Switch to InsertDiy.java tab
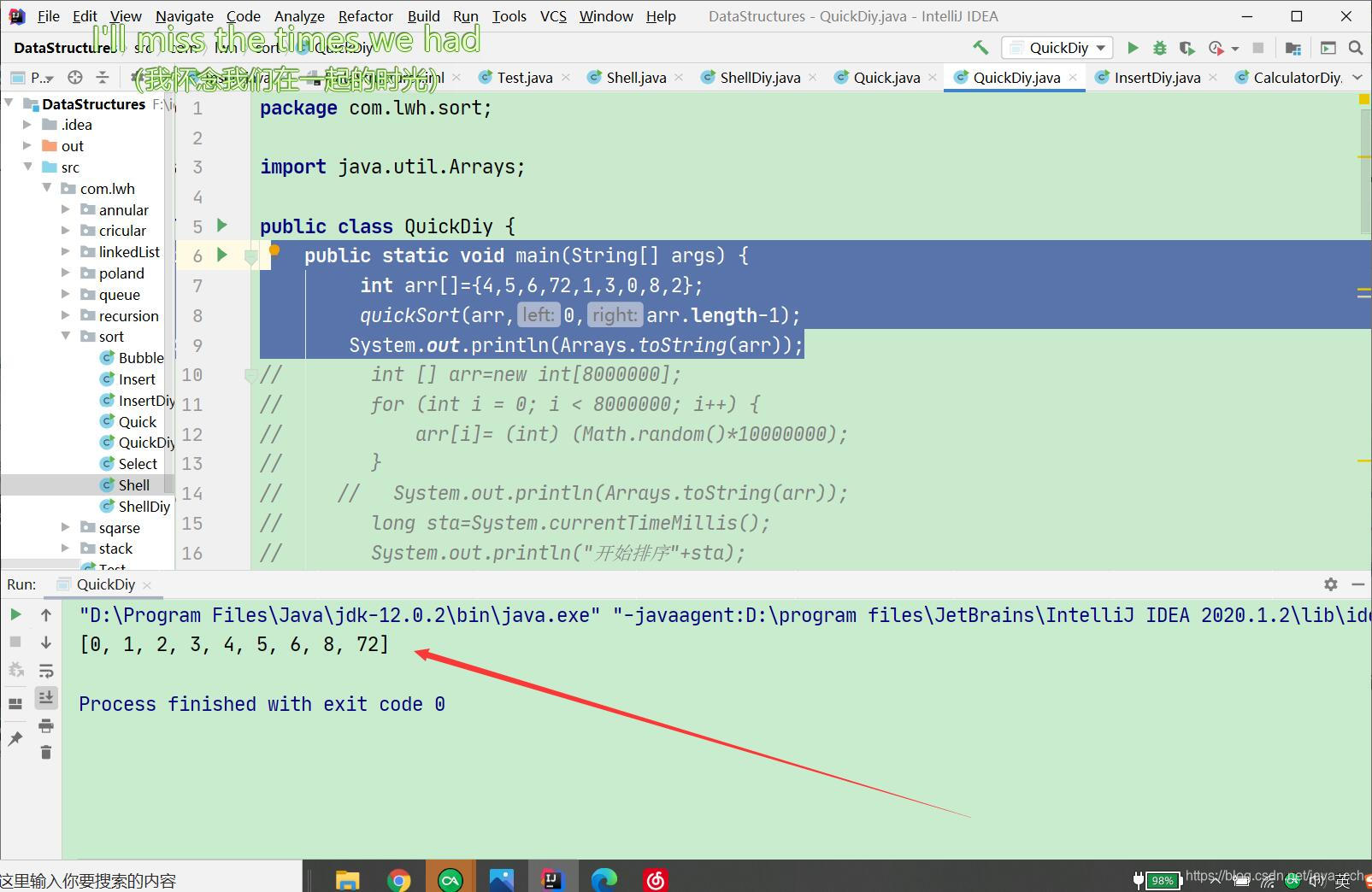This screenshot has height=892, width=1372. pyautogui.click(x=1156, y=78)
